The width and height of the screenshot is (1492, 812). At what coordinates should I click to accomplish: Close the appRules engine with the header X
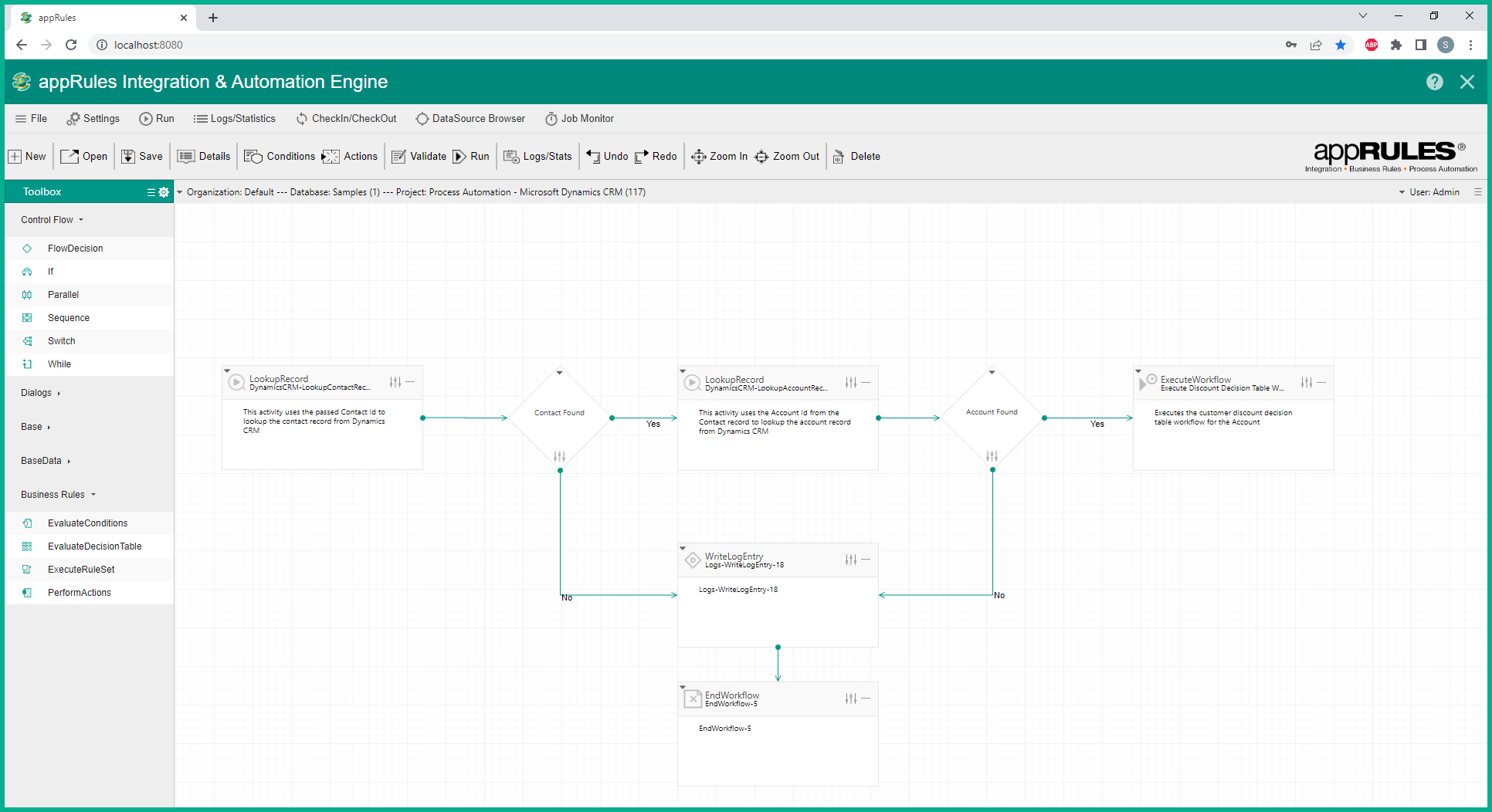coord(1467,82)
